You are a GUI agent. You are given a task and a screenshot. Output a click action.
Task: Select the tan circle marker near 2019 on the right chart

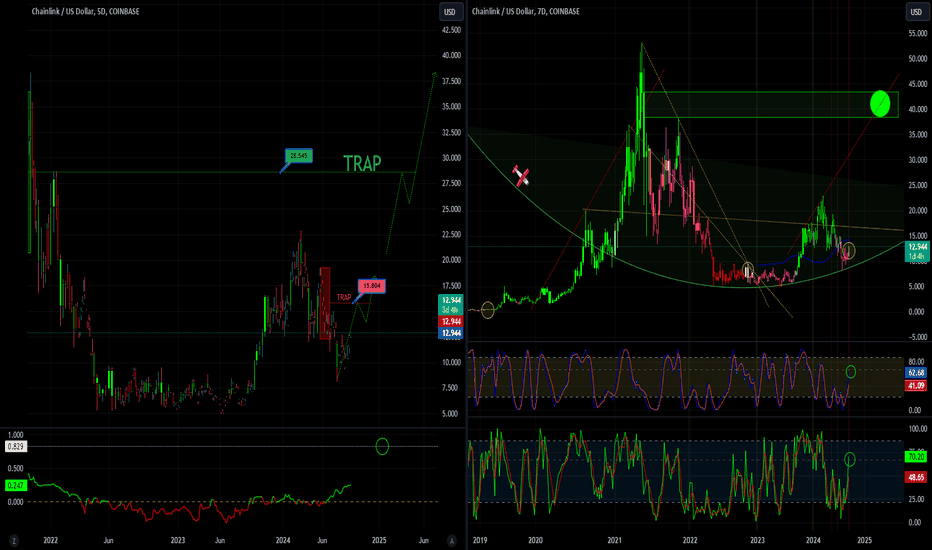(x=487, y=310)
